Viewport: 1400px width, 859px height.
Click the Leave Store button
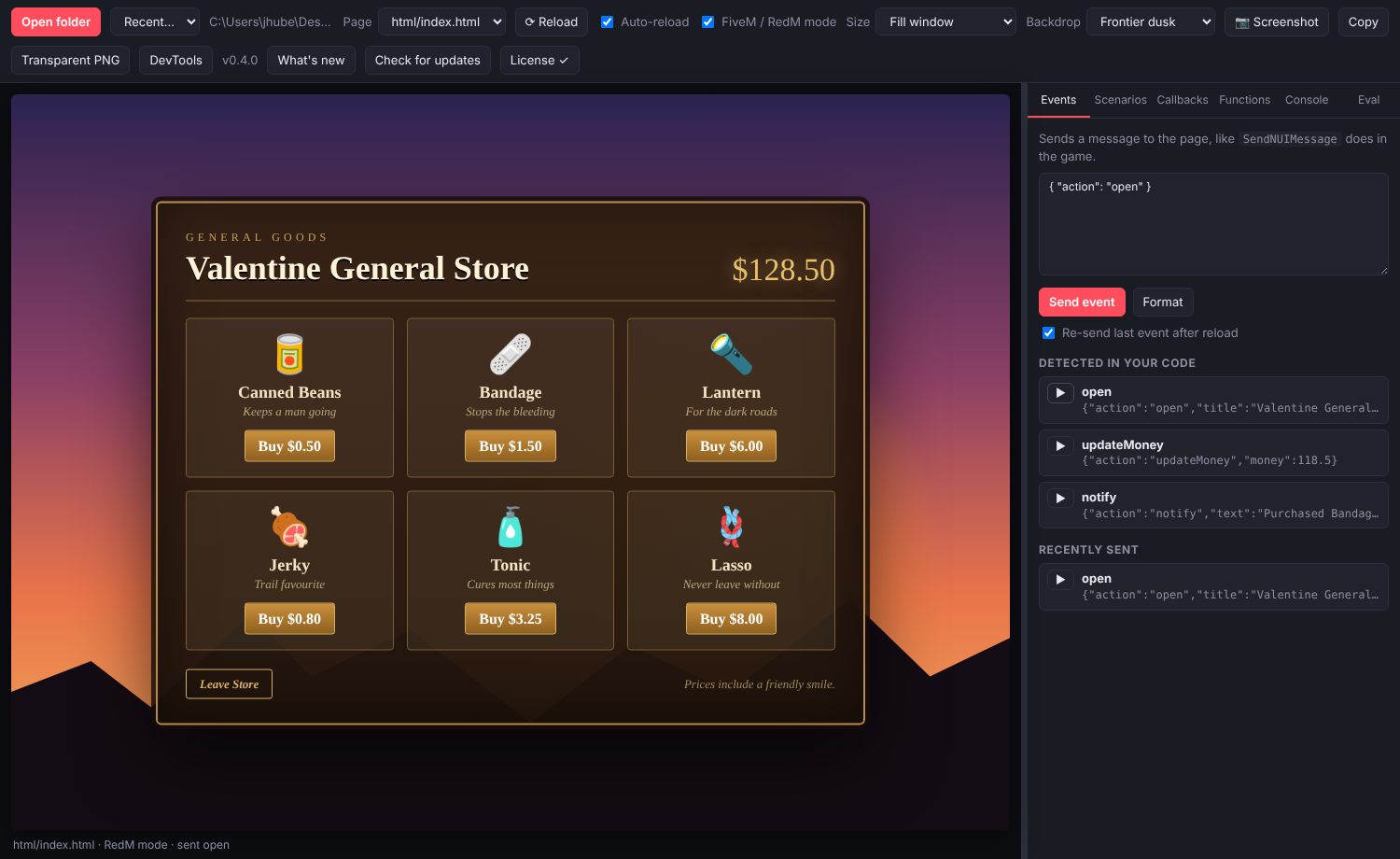pyautogui.click(x=229, y=684)
